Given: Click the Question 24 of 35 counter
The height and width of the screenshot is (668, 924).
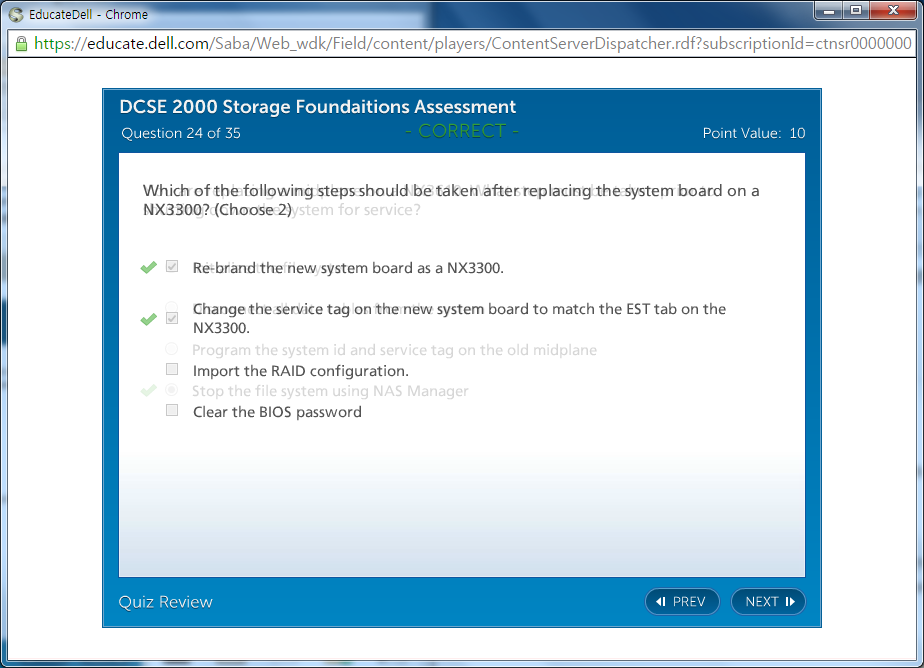Looking at the screenshot, I should [x=181, y=133].
